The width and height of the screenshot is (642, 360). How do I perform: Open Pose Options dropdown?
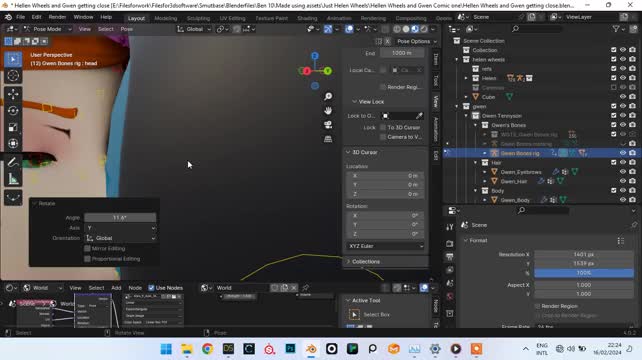[416, 41]
